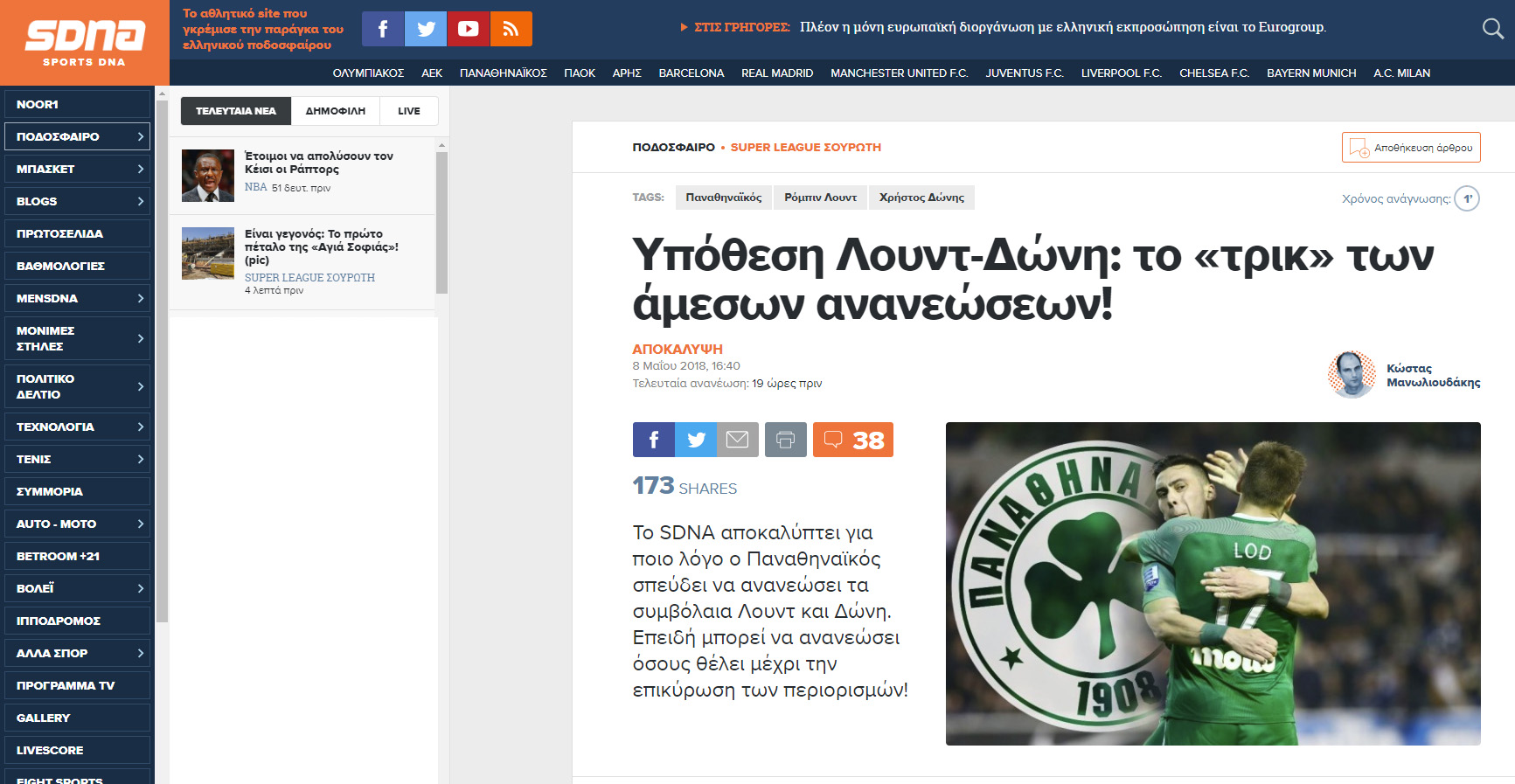Share article on Twitter

pyautogui.click(x=696, y=440)
